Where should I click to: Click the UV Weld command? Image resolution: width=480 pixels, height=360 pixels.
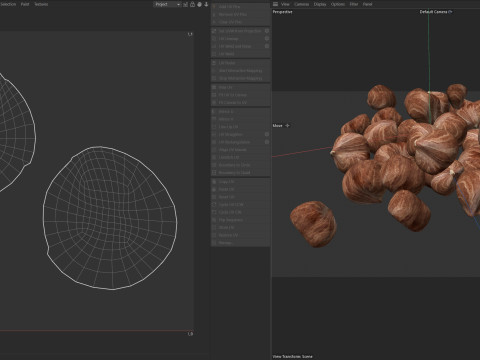pyautogui.click(x=240, y=54)
